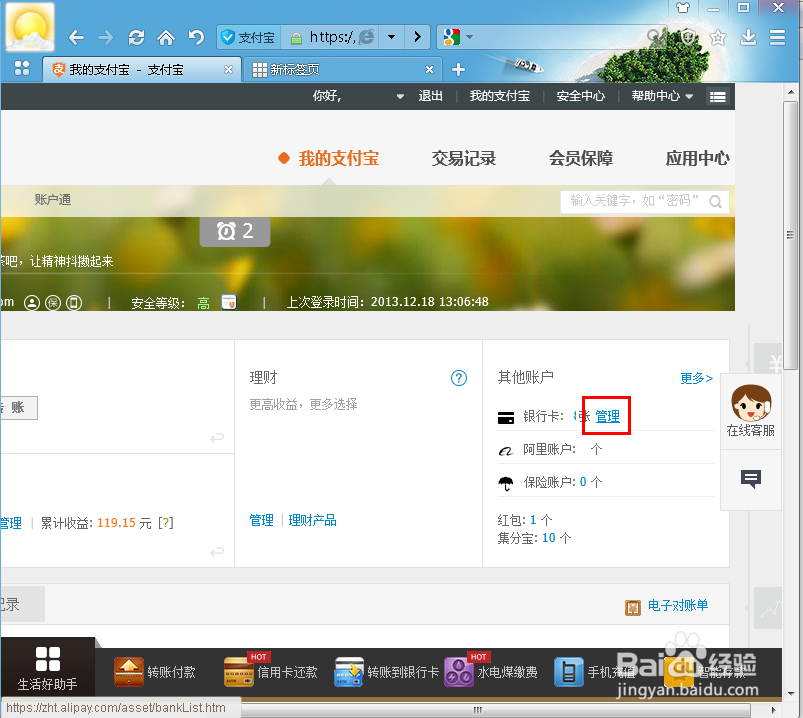Open the 应用中心 navigation tab
Viewport: 803px width, 718px height.
[x=698, y=158]
